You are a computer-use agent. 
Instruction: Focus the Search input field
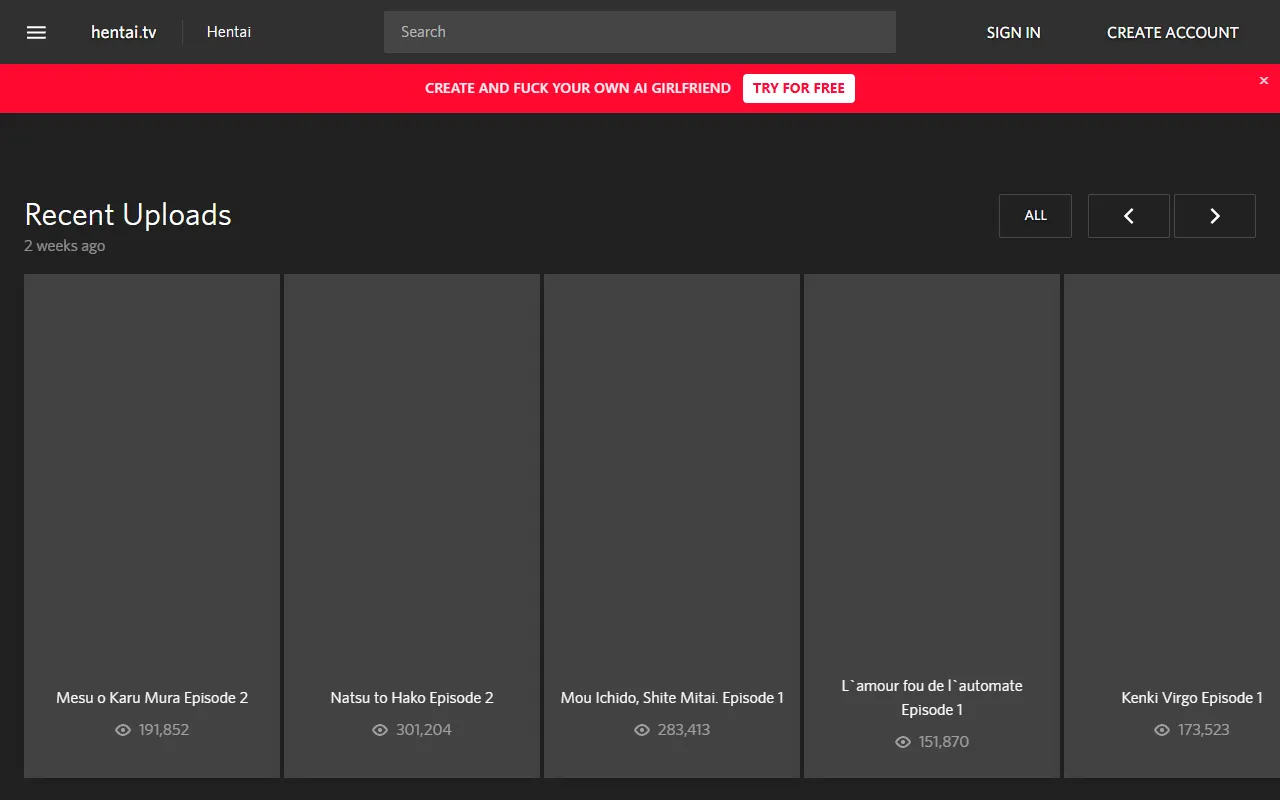pyautogui.click(x=640, y=32)
